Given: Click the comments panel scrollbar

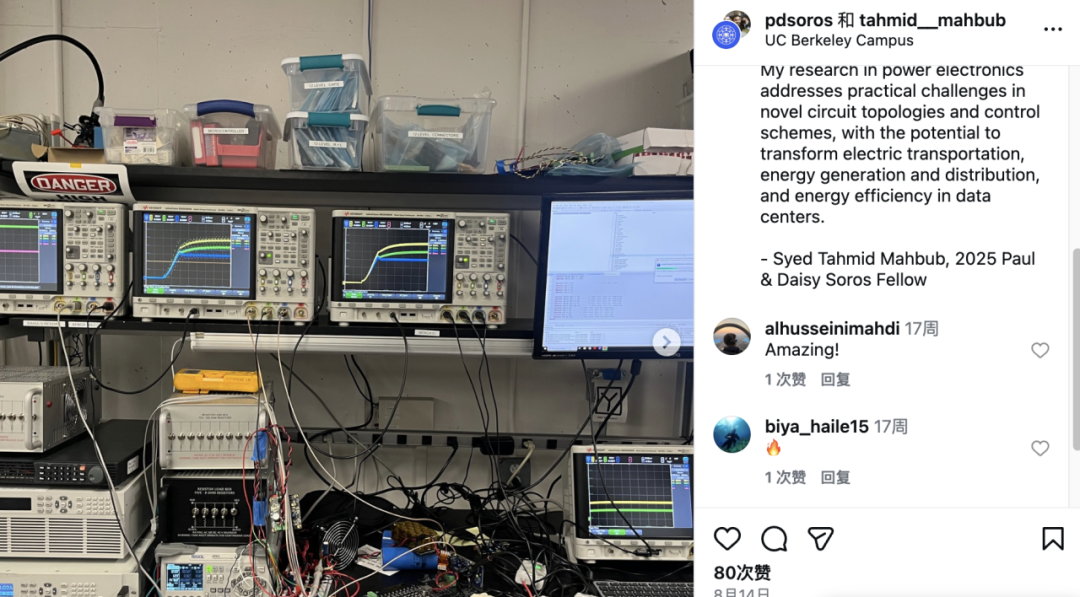Looking at the screenshot, I should tap(1075, 350).
